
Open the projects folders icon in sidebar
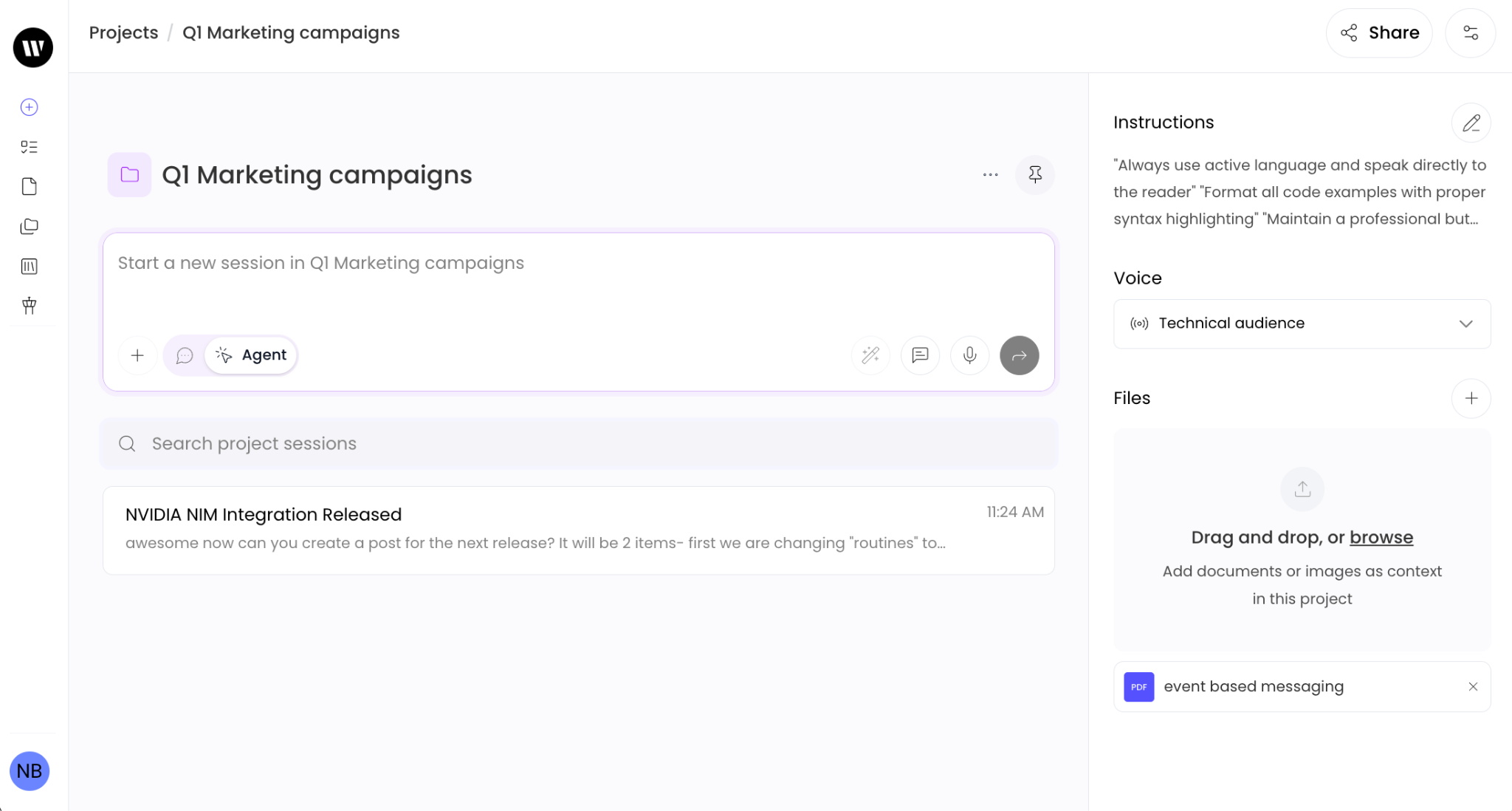point(30,226)
